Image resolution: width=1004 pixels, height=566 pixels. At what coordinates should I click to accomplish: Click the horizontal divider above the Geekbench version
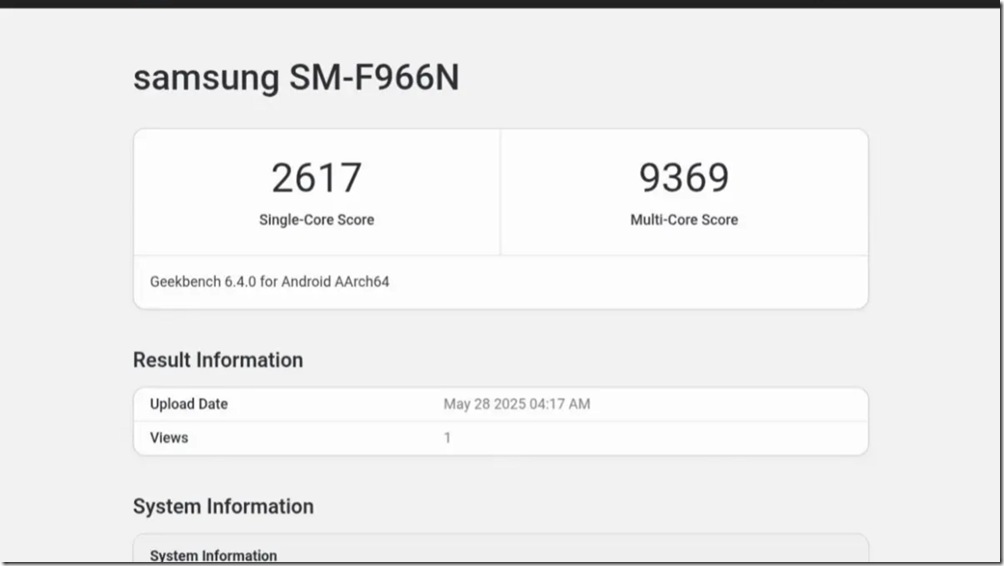[500, 256]
